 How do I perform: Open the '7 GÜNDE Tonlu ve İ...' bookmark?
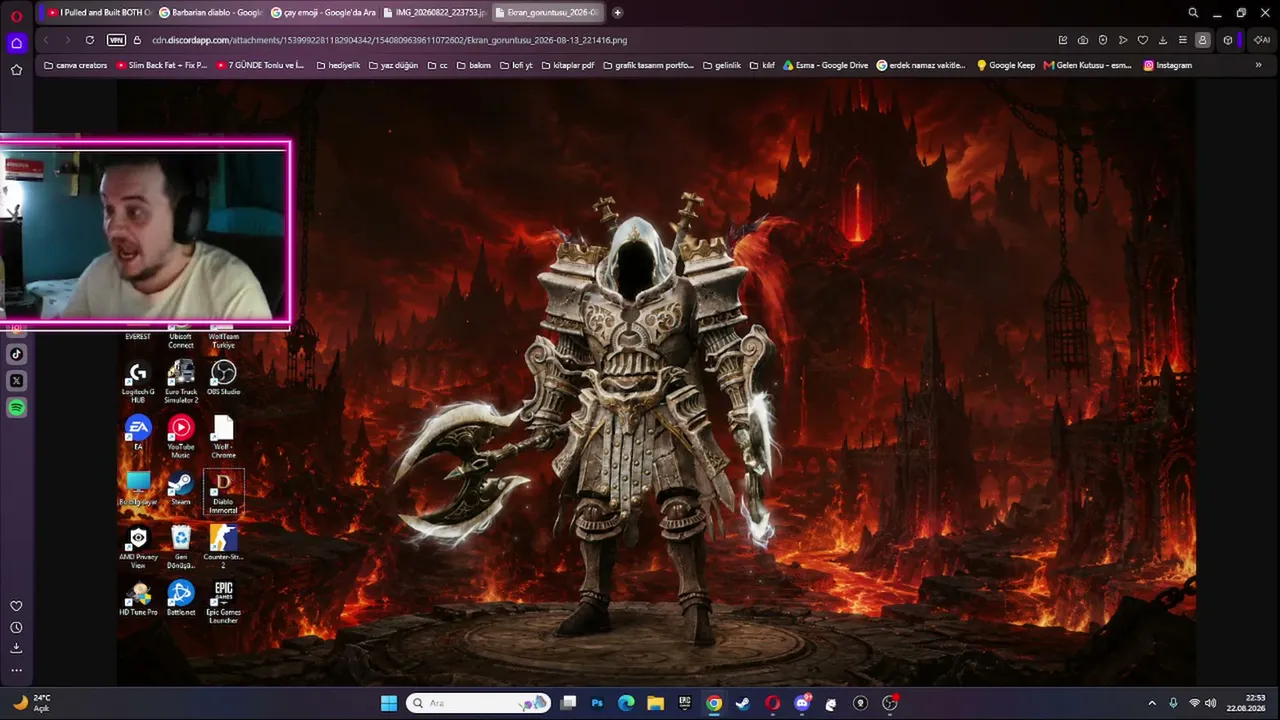[x=260, y=65]
